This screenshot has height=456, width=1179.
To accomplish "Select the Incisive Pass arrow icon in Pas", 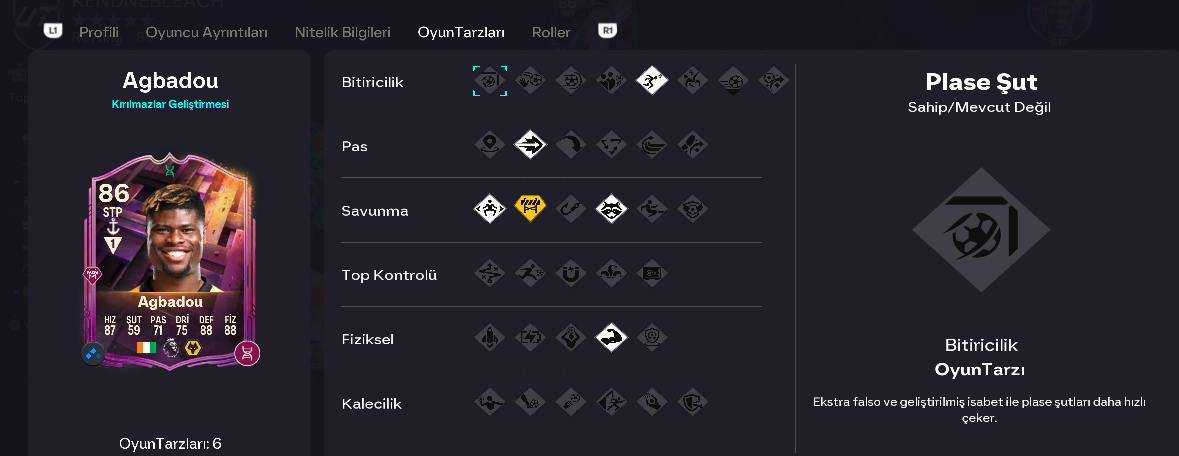I will (530, 145).
